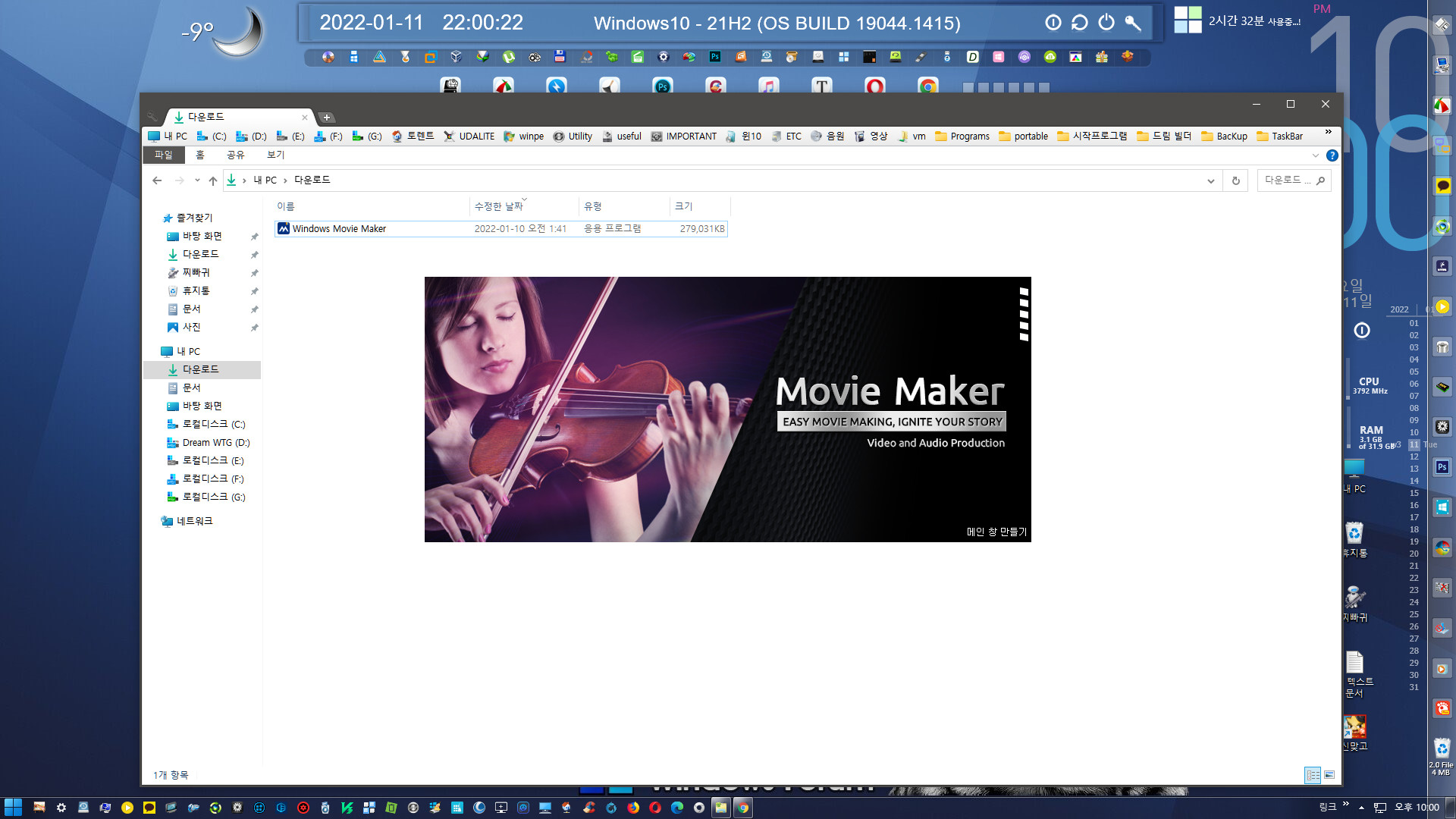Open UDALITE bookmark in toolbar
Screen dimensions: 1456x819
click(469, 136)
